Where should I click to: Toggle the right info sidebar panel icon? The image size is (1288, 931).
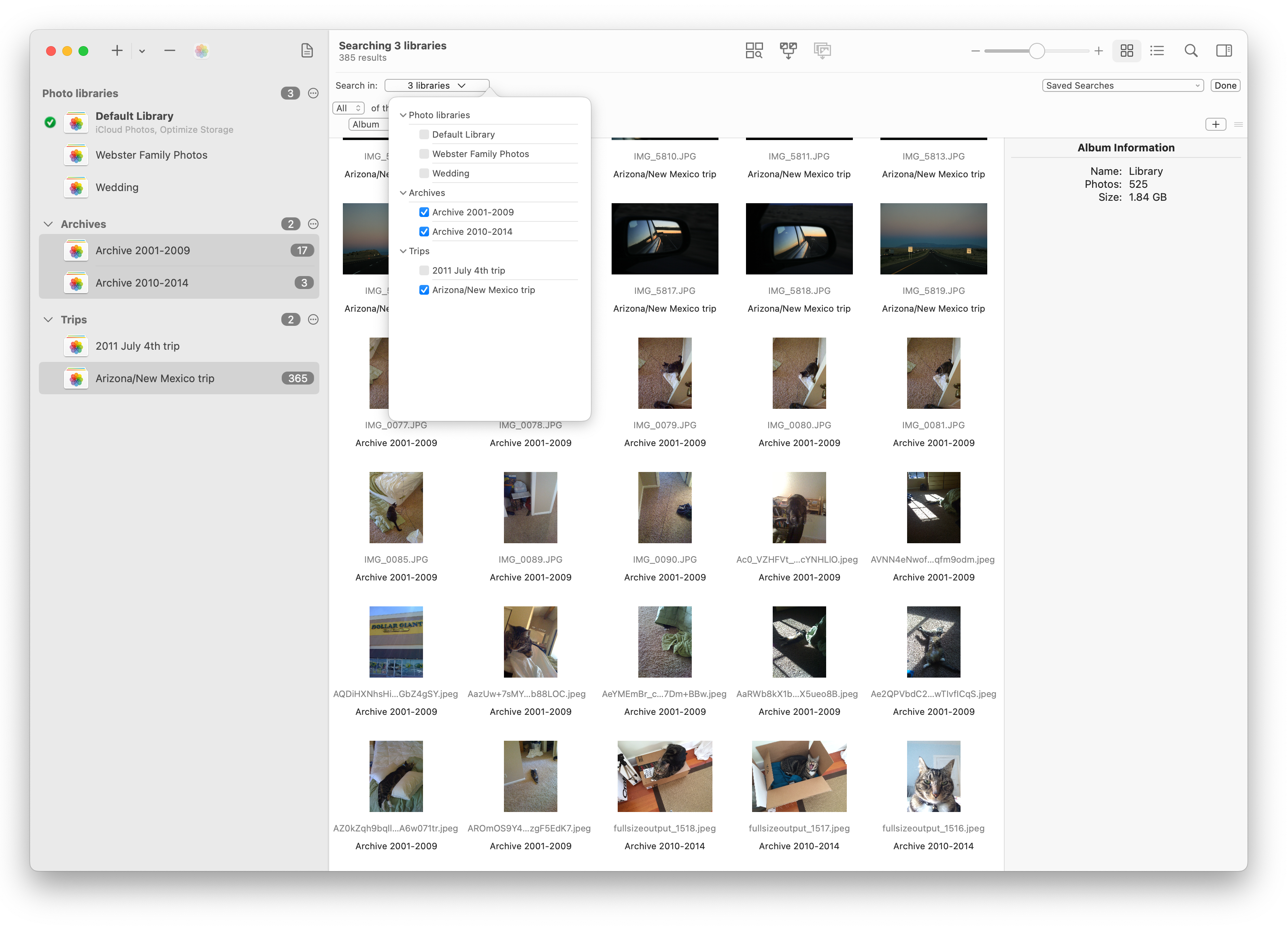pos(1223,51)
